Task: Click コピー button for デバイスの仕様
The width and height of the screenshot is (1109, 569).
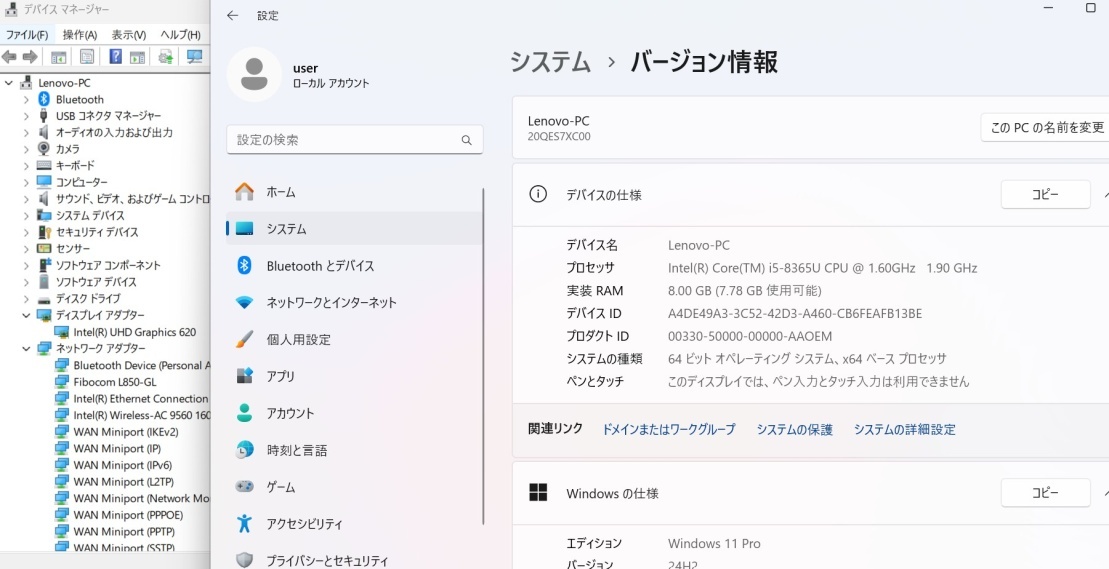Action: coord(1045,194)
